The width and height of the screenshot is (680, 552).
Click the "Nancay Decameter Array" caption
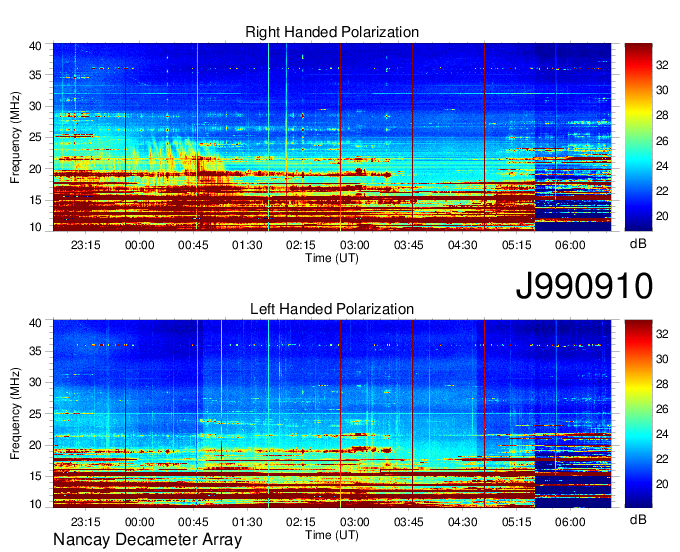click(147, 540)
